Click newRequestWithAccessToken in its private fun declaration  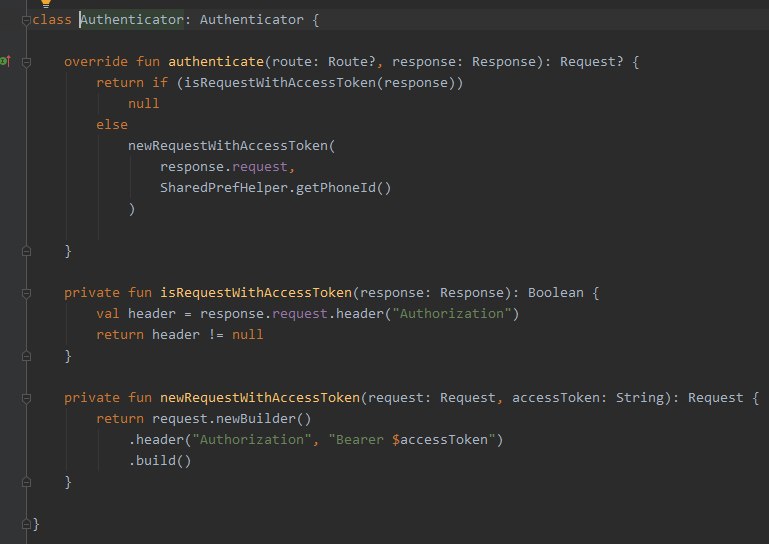260,397
